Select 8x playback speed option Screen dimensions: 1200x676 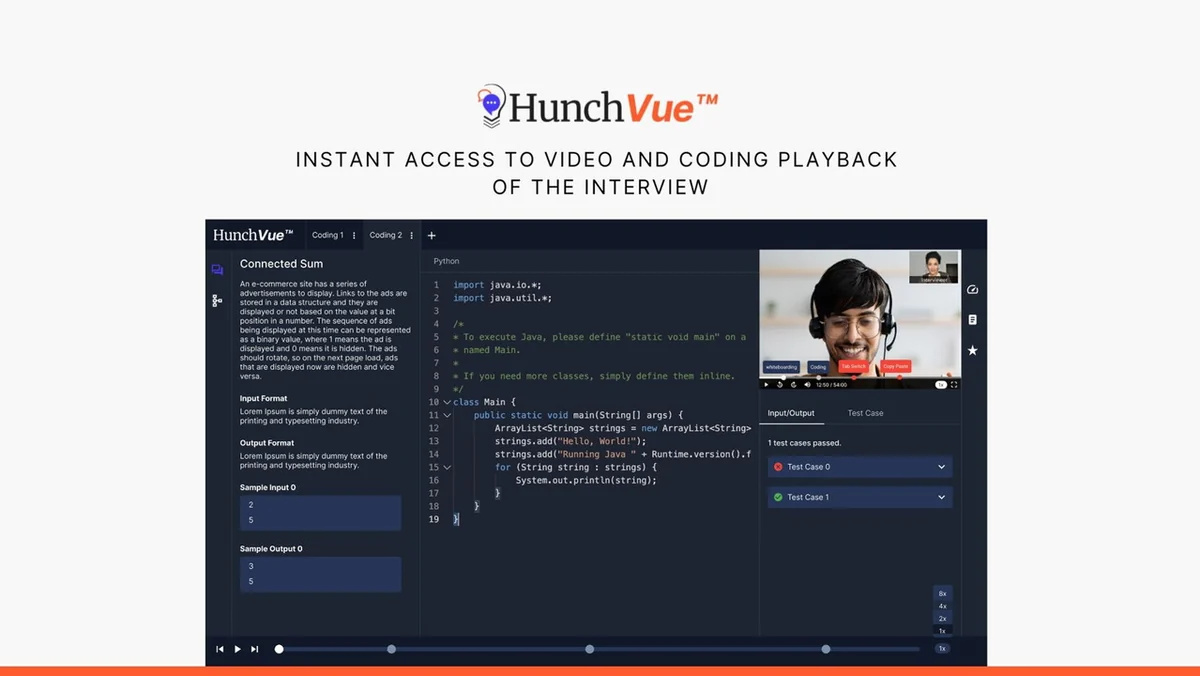(x=942, y=593)
